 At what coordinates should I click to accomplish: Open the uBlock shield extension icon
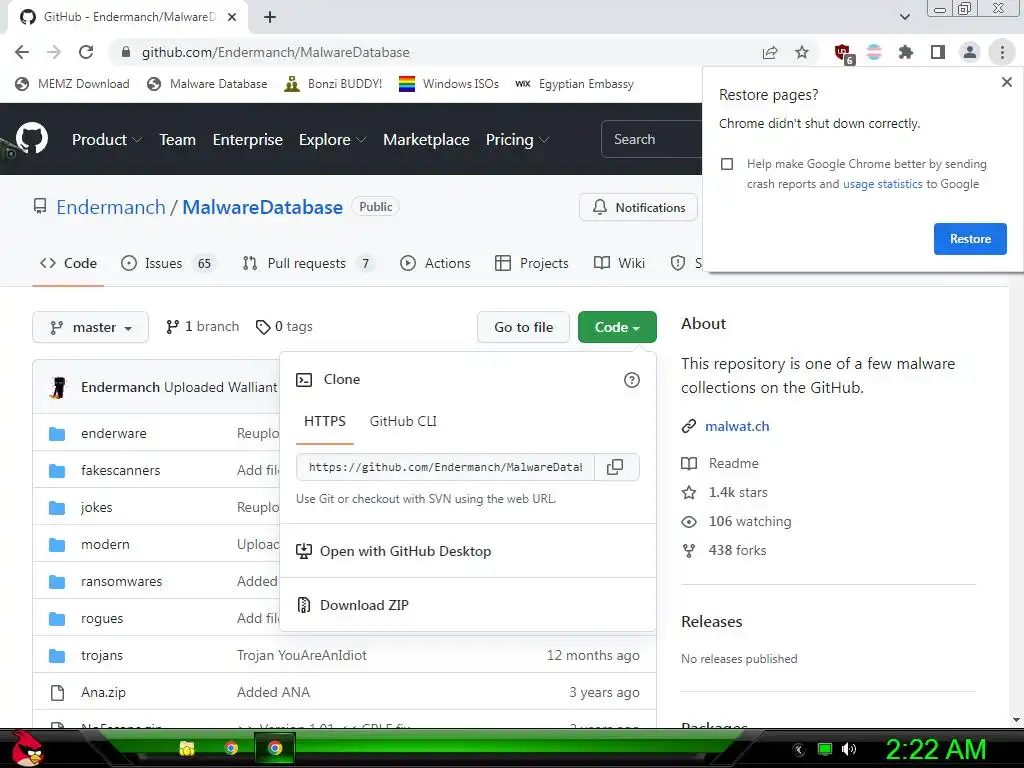[843, 53]
